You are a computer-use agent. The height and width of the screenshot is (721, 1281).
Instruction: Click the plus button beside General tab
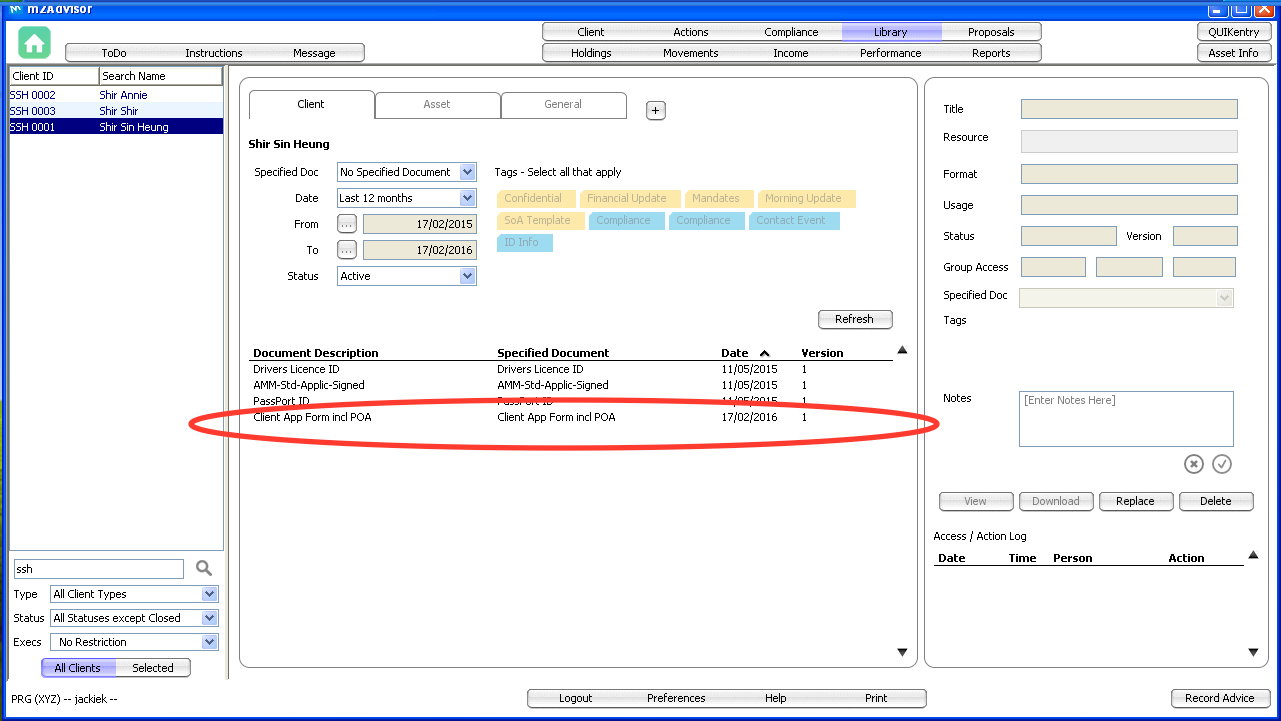(x=656, y=111)
